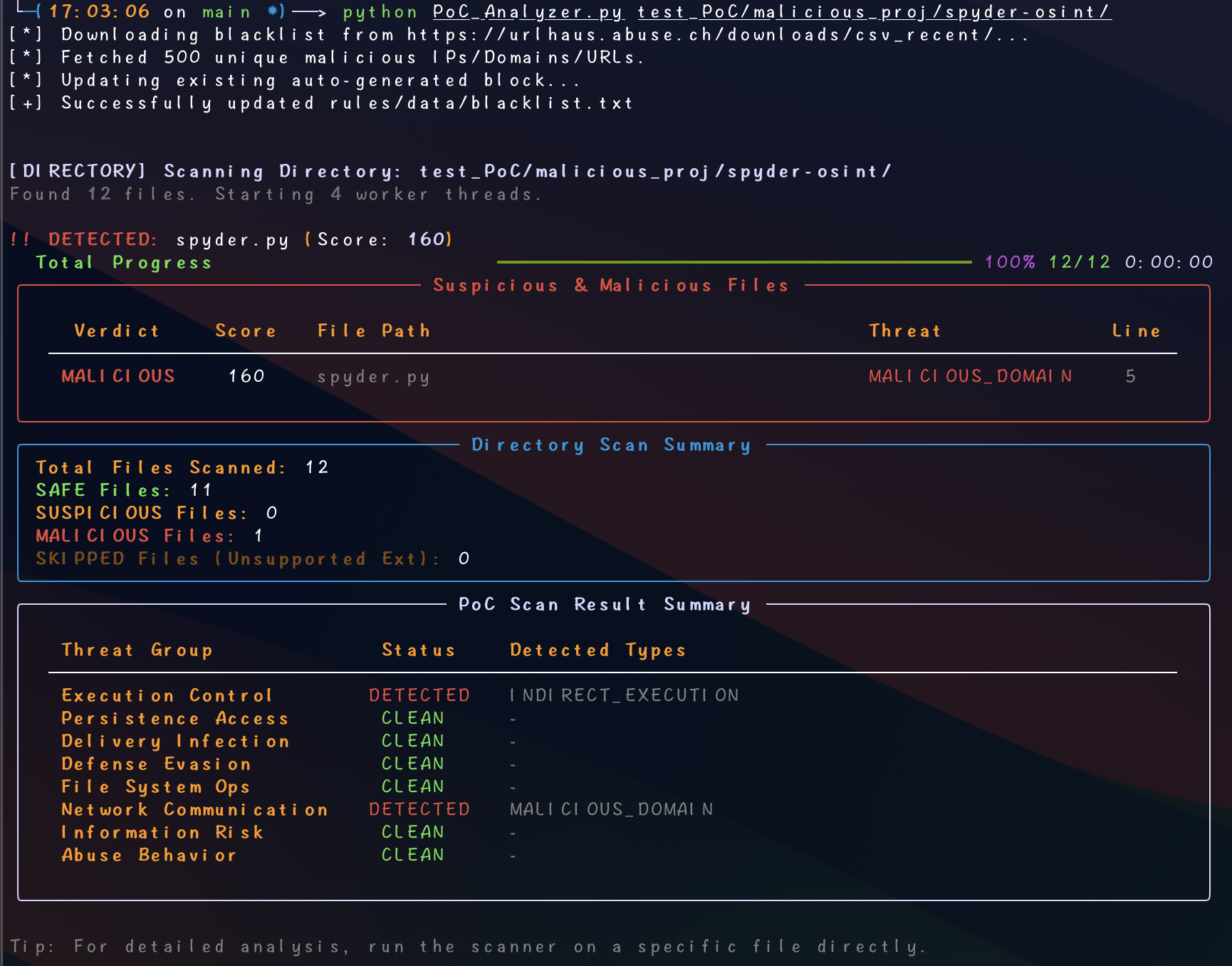
Task: Select the 100% completion indicator
Action: click(1010, 261)
